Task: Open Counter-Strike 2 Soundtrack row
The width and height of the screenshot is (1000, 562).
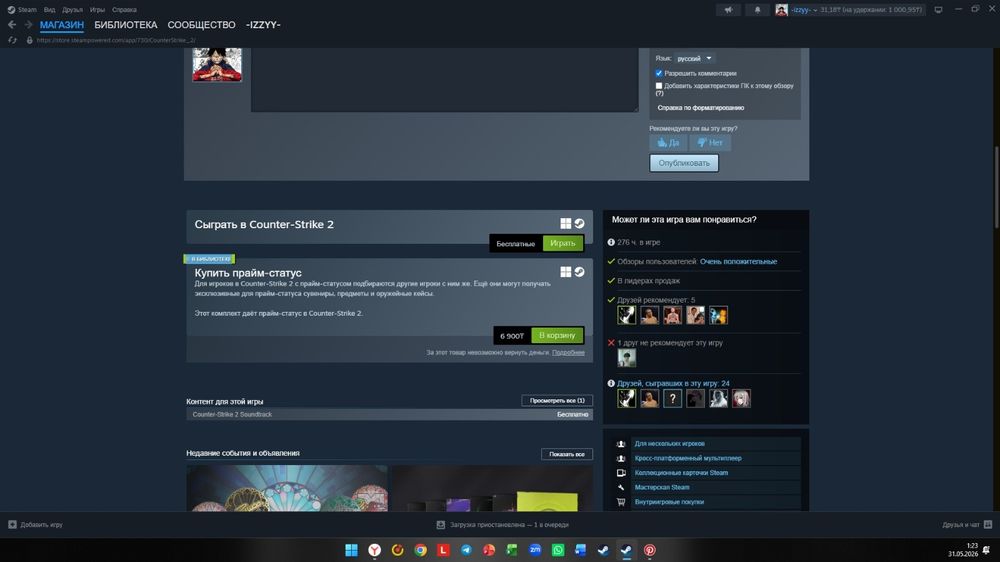Action: [x=389, y=415]
